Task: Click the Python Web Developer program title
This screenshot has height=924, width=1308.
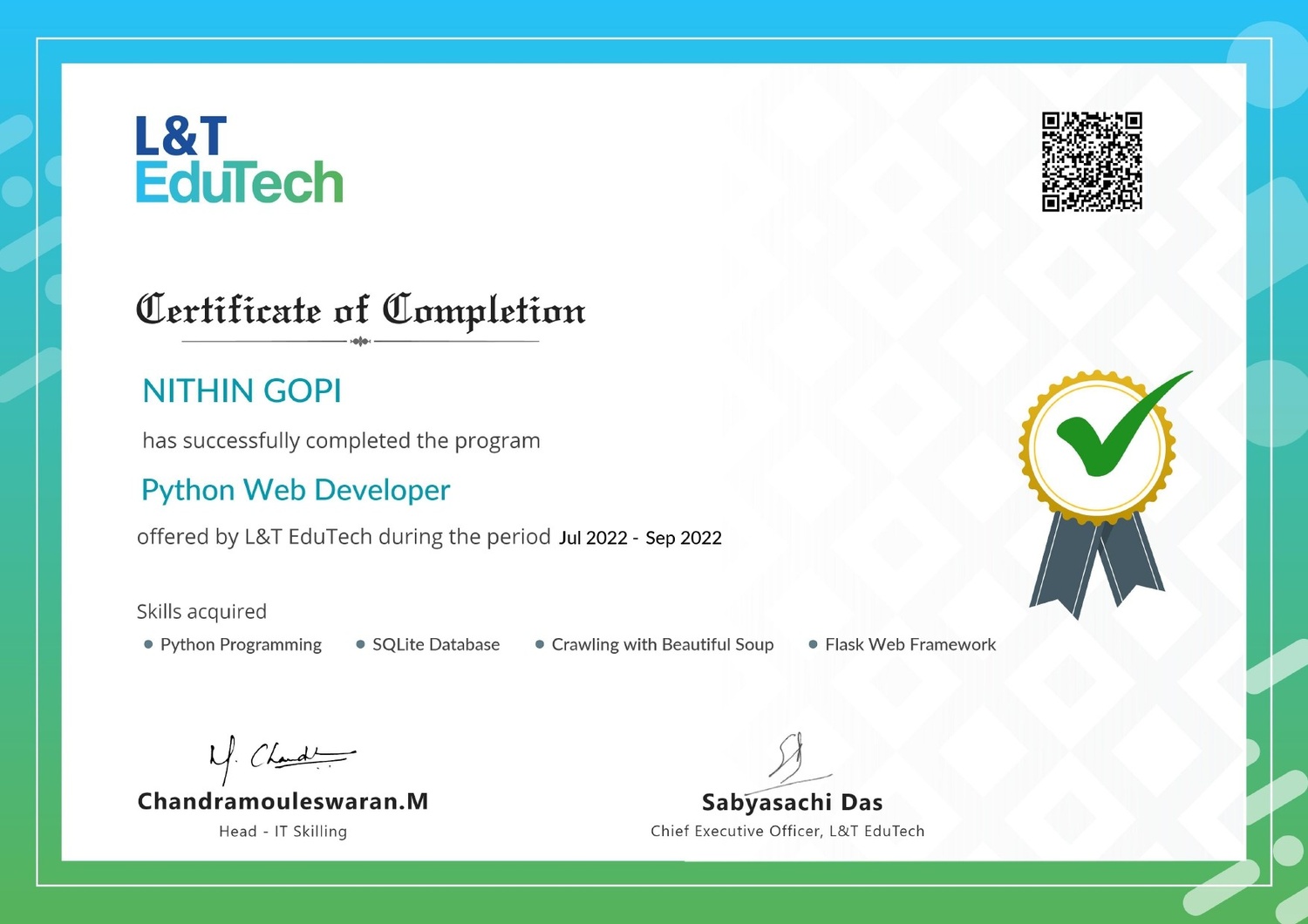Action: point(296,490)
